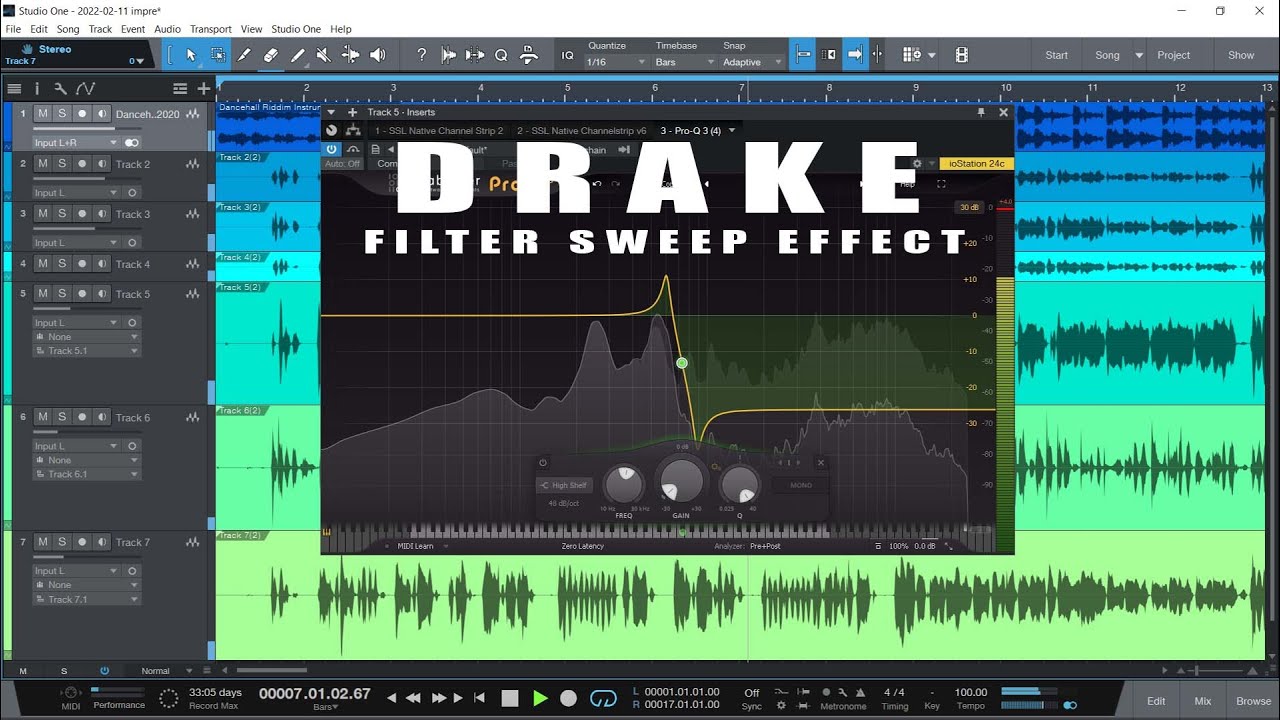The image size is (1280, 720).
Task: Toggle Snap to grid button
Action: (x=802, y=55)
